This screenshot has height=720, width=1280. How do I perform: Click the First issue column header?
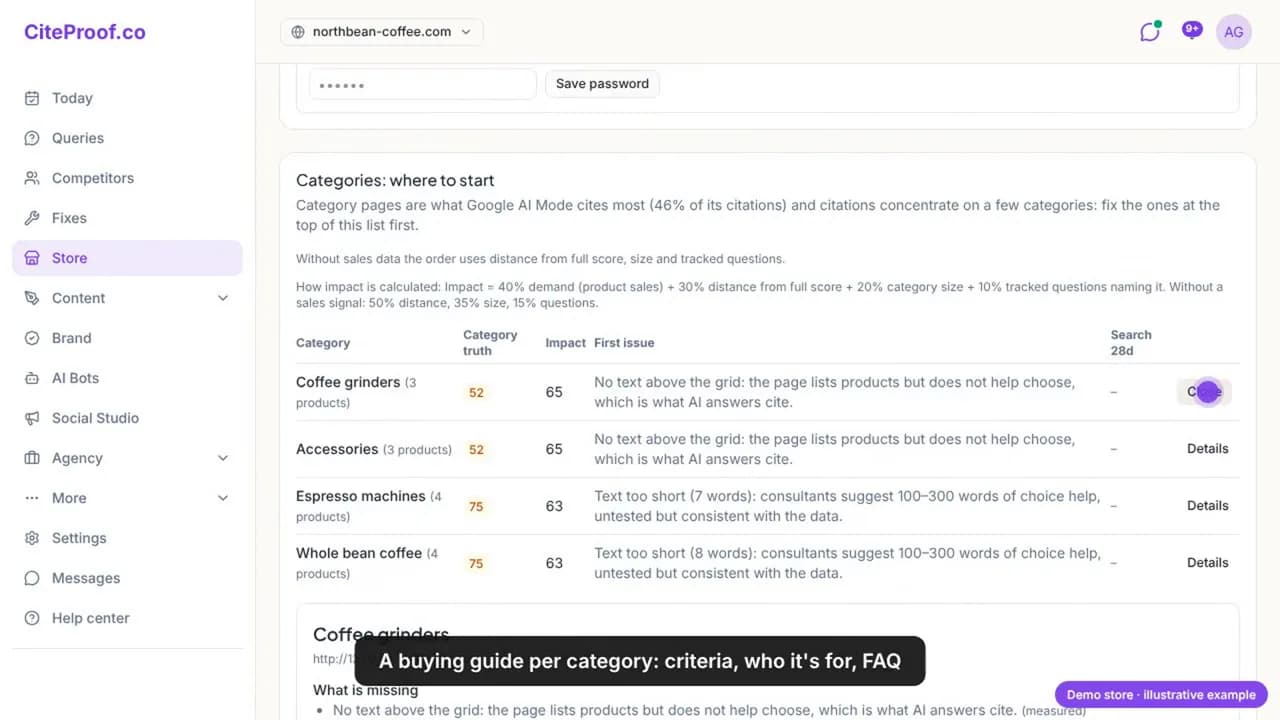(624, 343)
